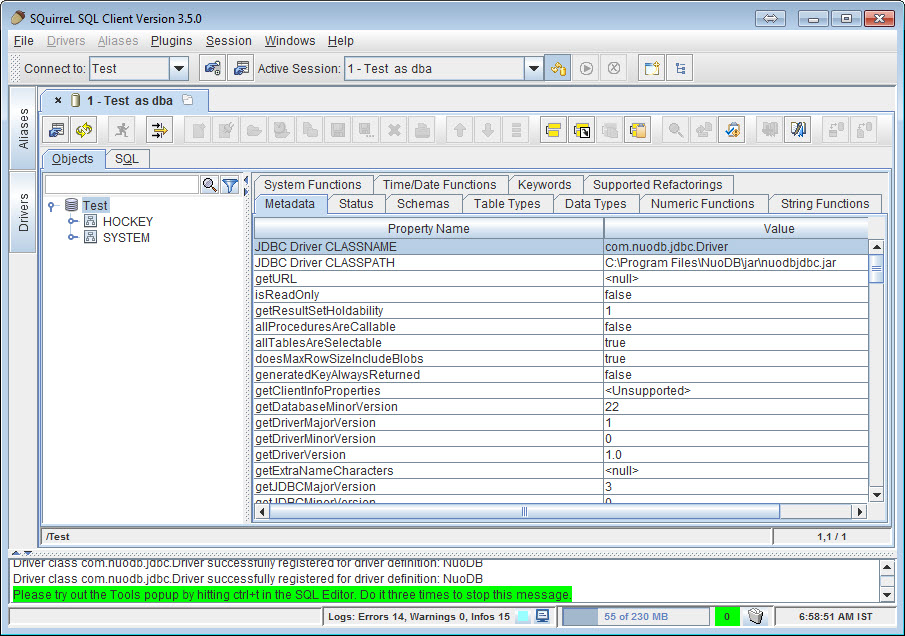Open the Windows menu

tap(290, 41)
